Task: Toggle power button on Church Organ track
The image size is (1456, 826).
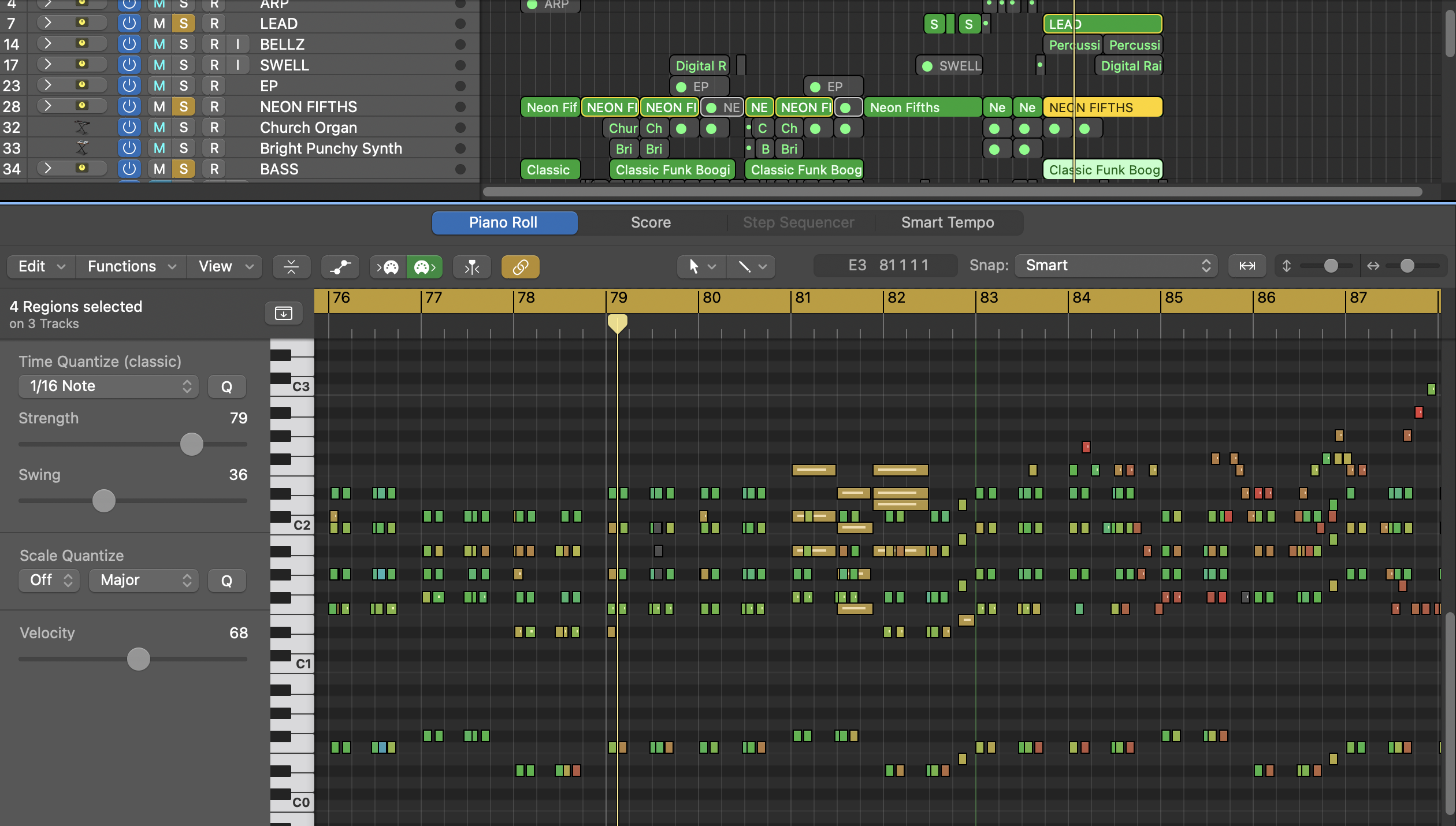Action: tap(129, 128)
